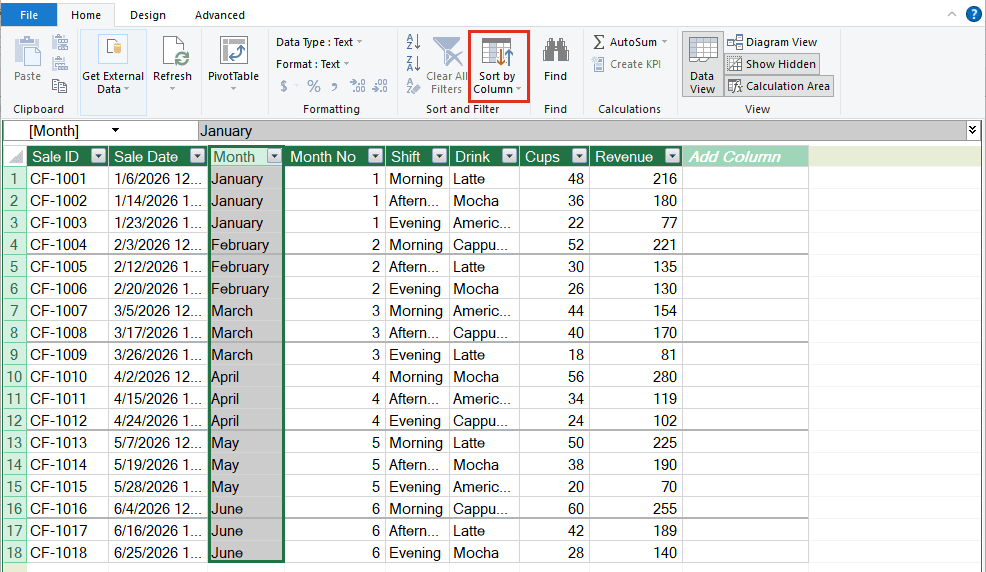The width and height of the screenshot is (986, 572).
Task: Switch to the Advanced tab
Action: pyautogui.click(x=219, y=14)
